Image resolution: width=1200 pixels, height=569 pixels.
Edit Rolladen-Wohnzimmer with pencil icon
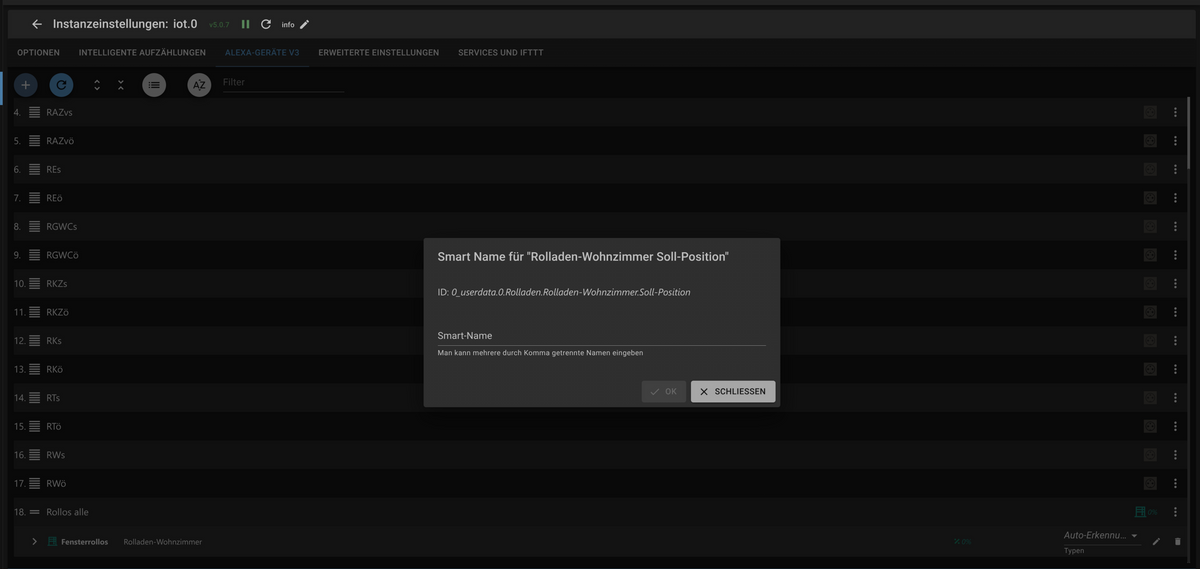[x=1156, y=541]
